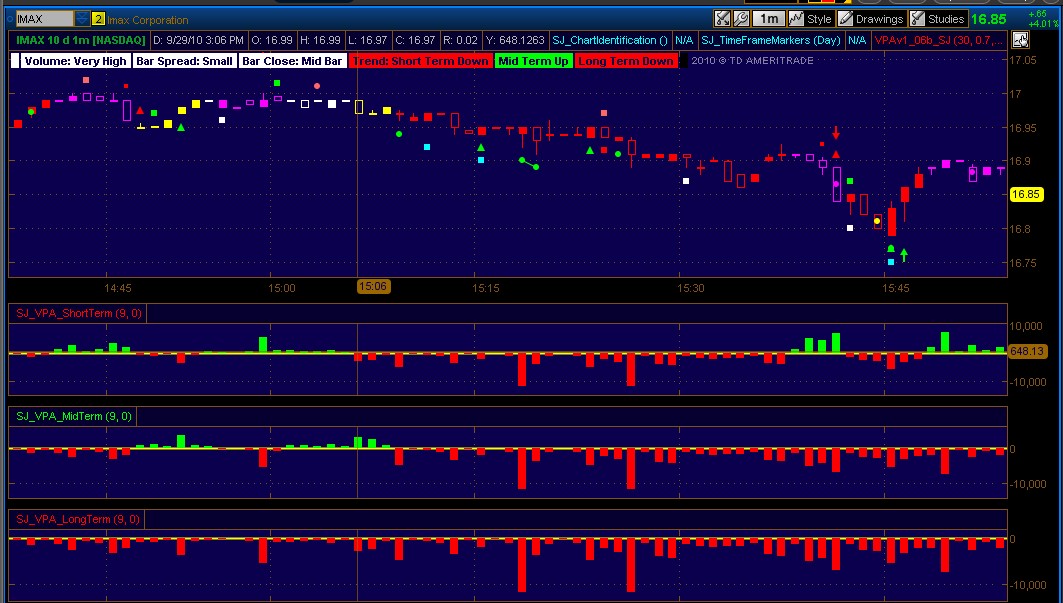This screenshot has width=1063, height=603.
Task: Open the Style menu
Action: (x=810, y=19)
